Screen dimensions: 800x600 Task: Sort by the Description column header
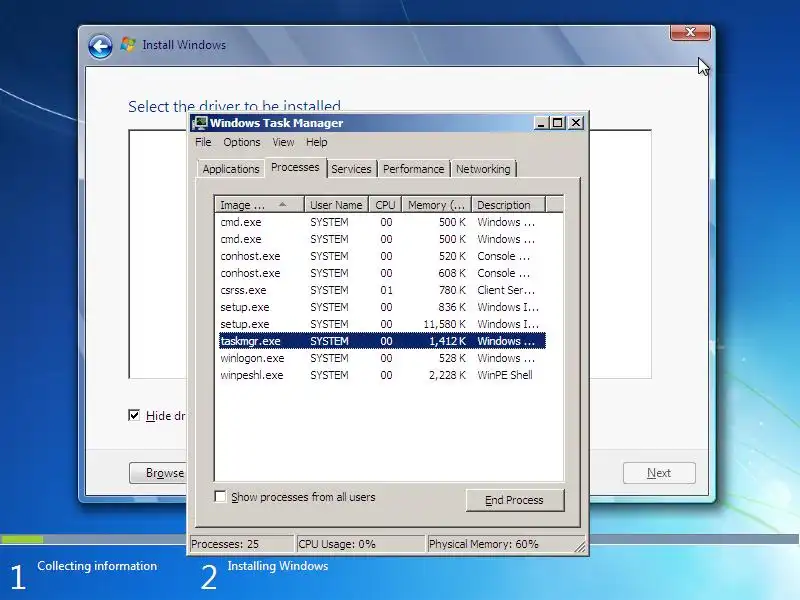point(508,205)
